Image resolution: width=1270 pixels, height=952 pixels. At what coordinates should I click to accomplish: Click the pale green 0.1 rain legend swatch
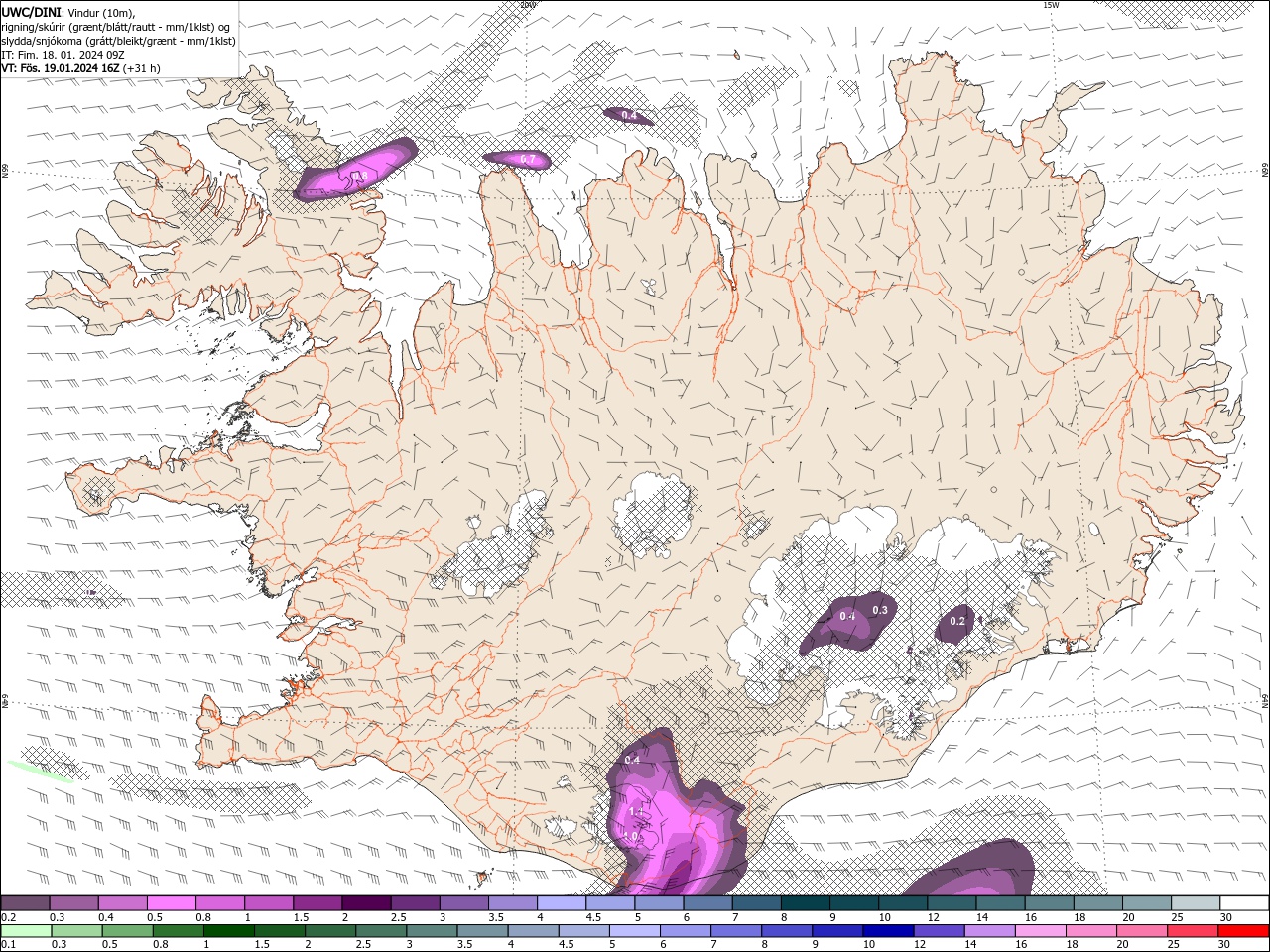26,931
